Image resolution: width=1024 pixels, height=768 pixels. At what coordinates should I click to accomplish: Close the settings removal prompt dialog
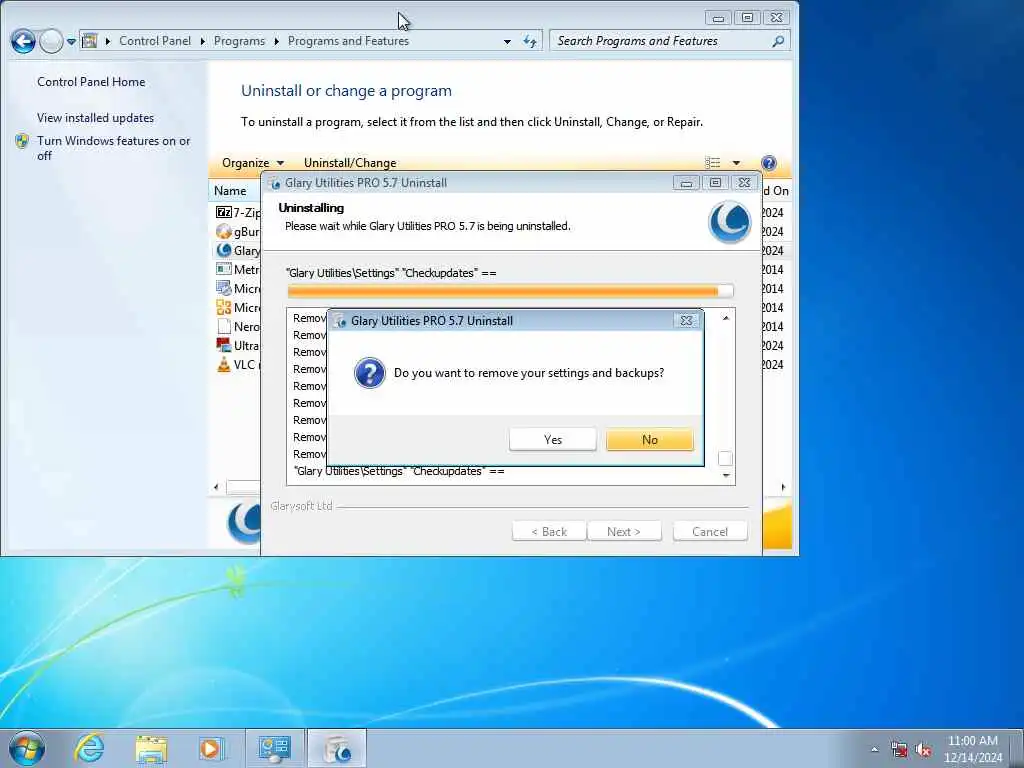[686, 321]
